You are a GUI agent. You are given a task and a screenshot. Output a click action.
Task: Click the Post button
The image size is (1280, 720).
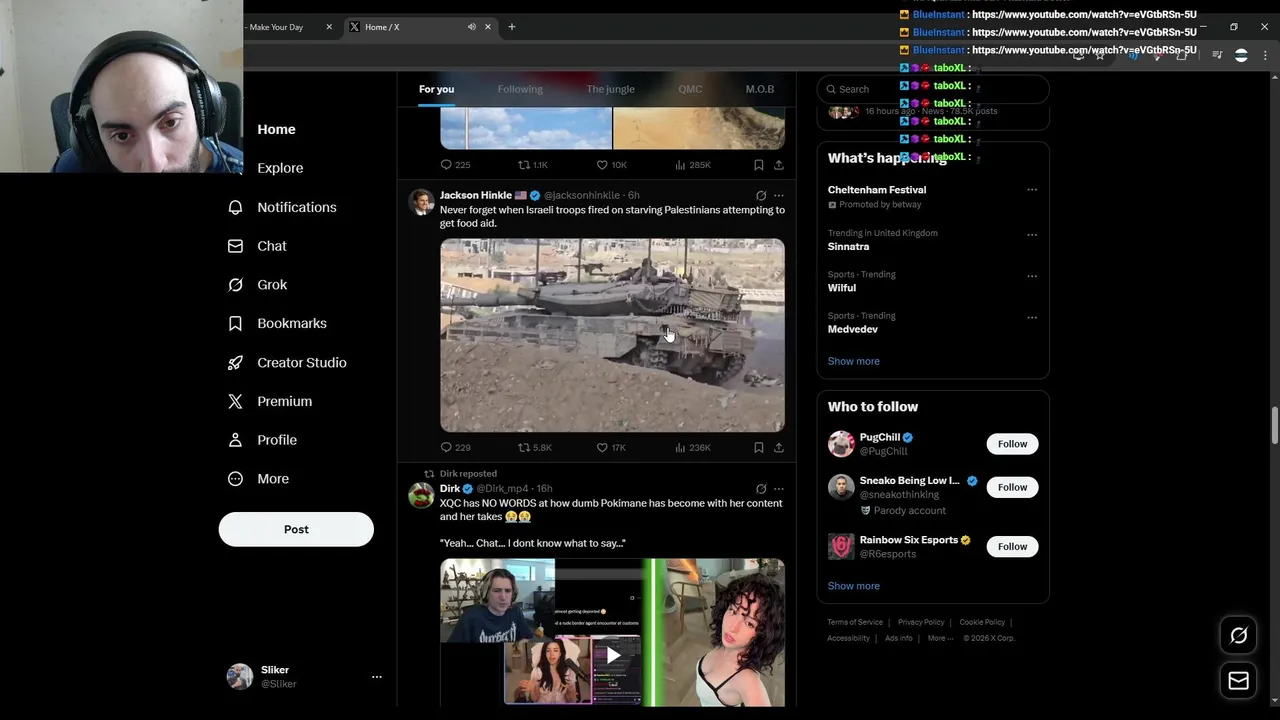pos(296,529)
